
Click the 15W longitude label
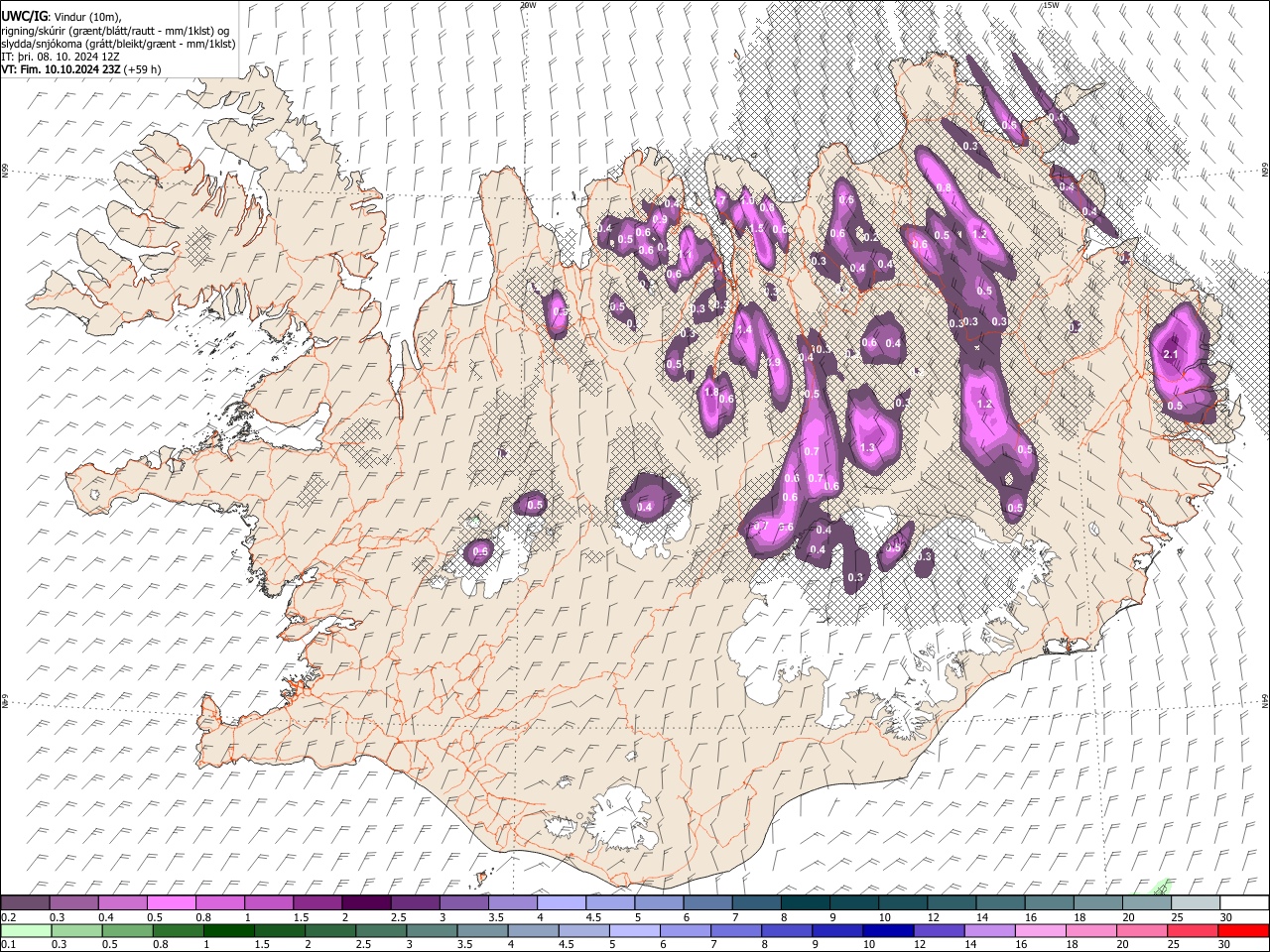(1051, 5)
